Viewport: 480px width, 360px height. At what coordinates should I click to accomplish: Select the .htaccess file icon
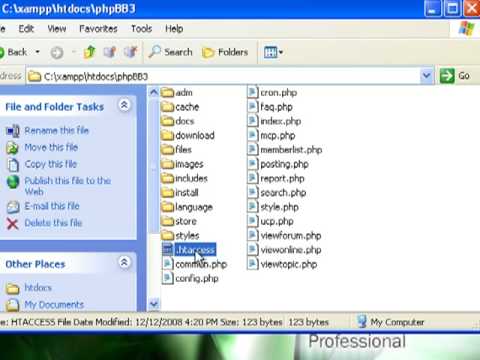point(168,250)
